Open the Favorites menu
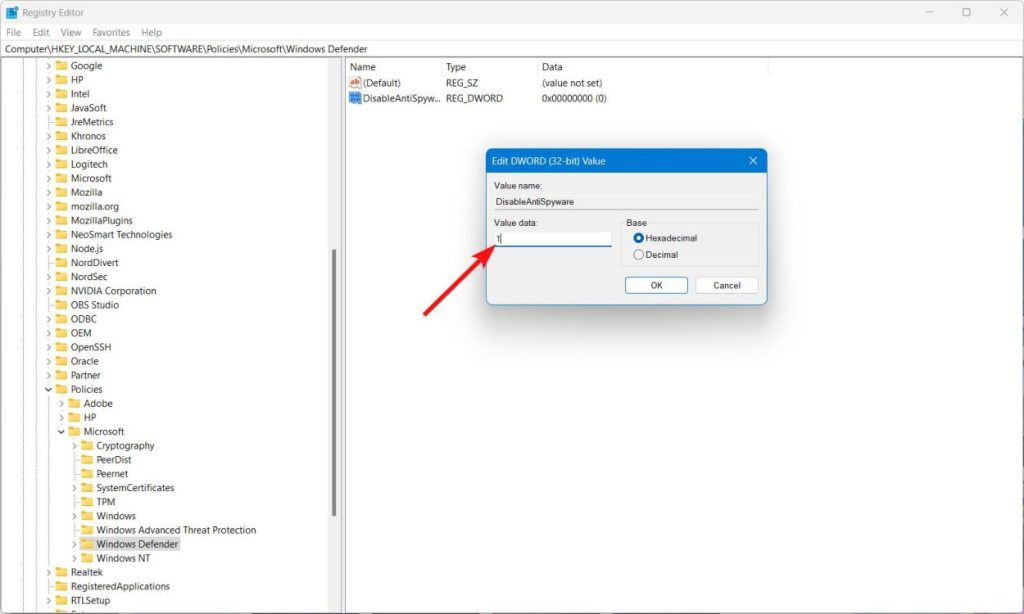This screenshot has width=1024, height=614. coord(111,32)
